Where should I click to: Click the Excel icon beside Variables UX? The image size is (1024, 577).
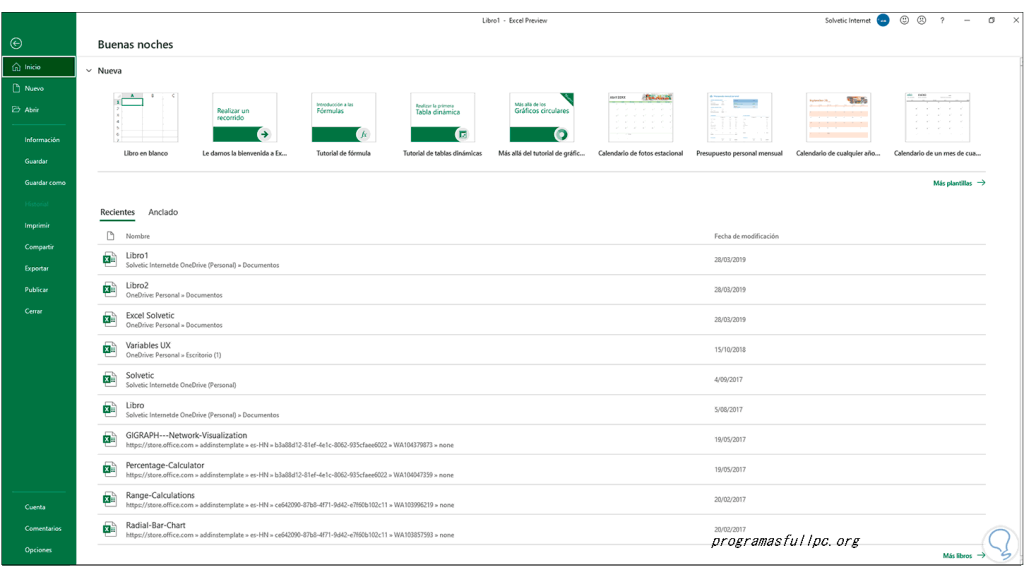[x=109, y=349]
